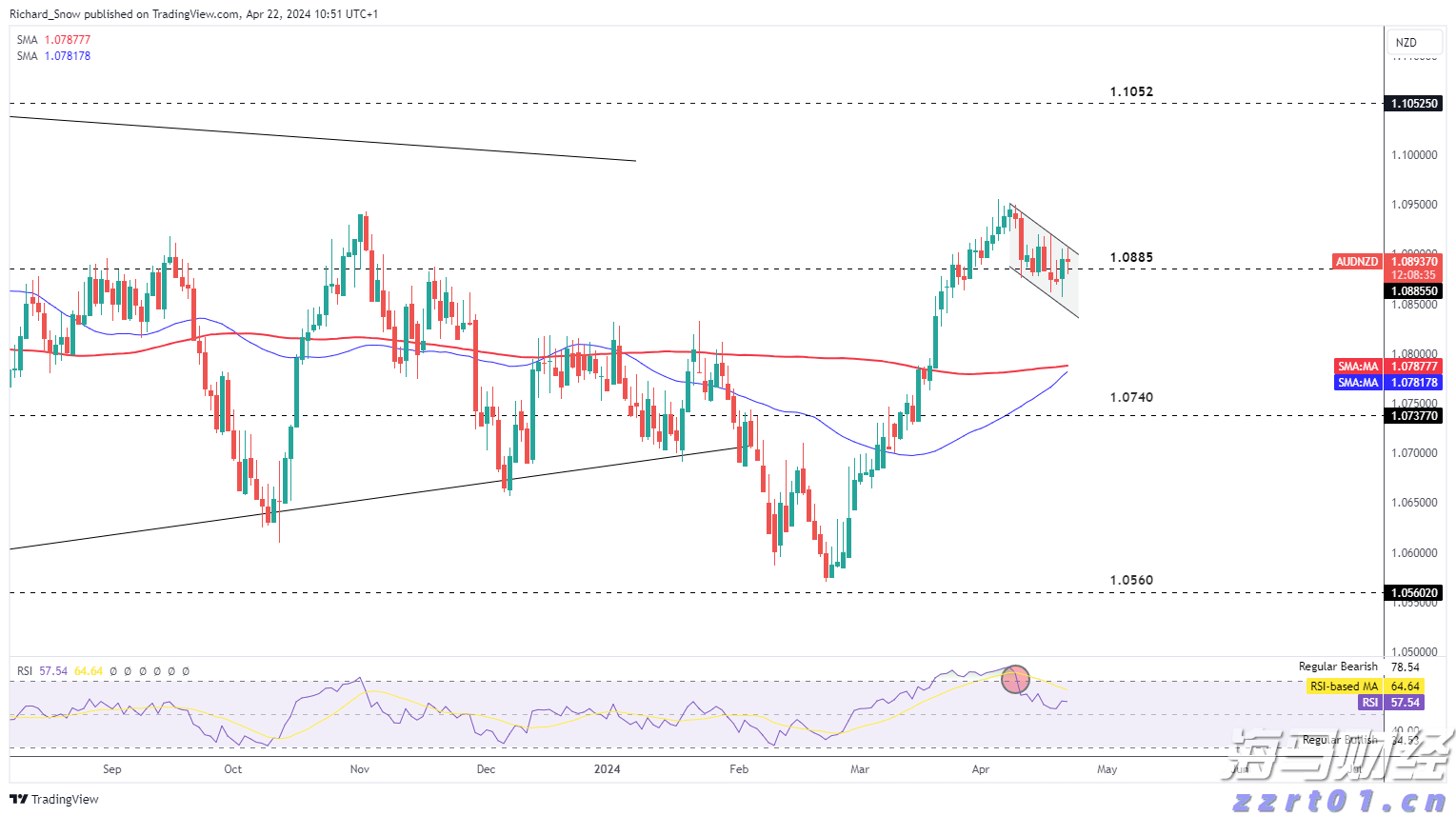Click the 1.073770 price axis label

point(1413,416)
